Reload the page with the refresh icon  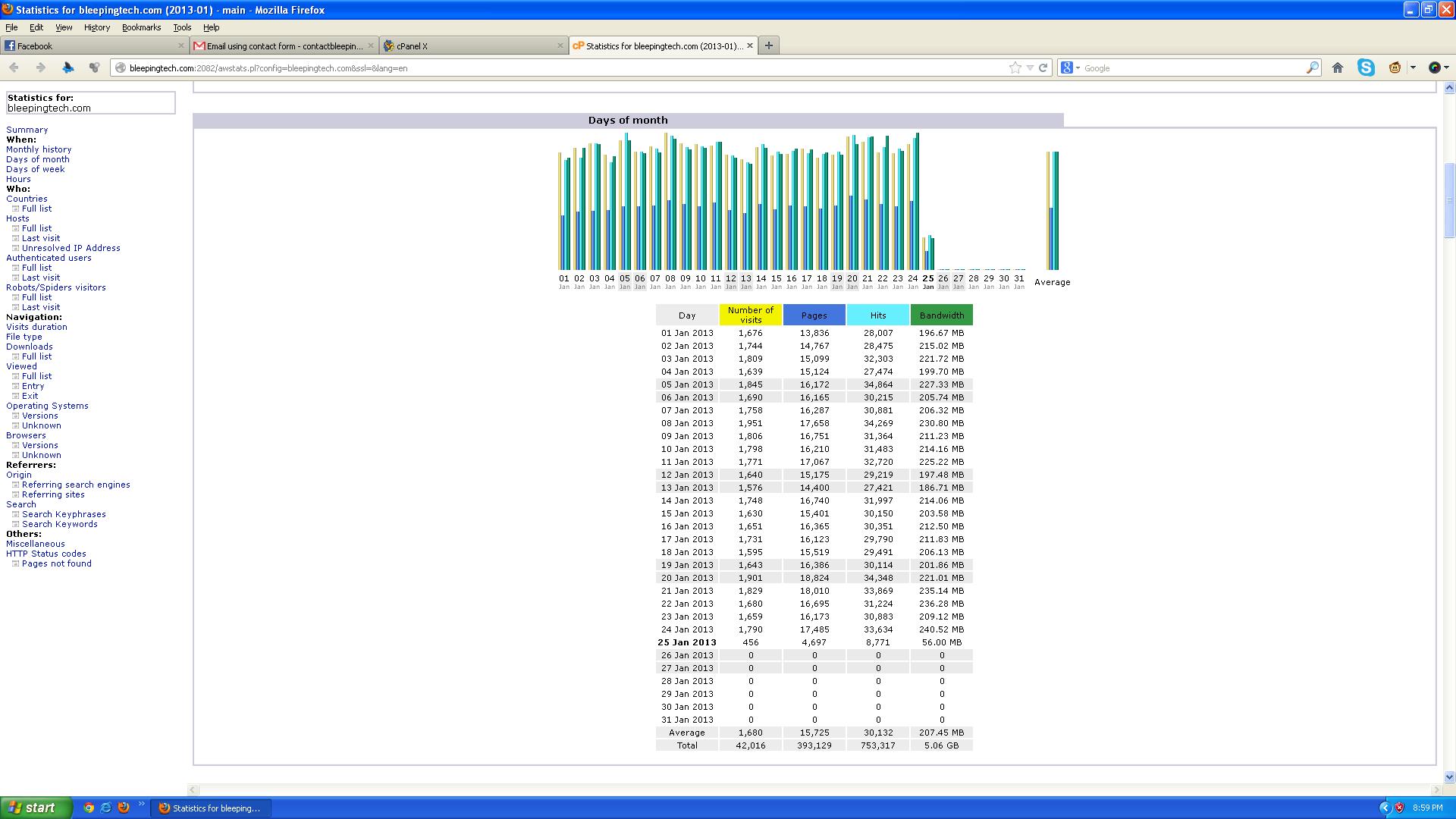(x=1043, y=68)
